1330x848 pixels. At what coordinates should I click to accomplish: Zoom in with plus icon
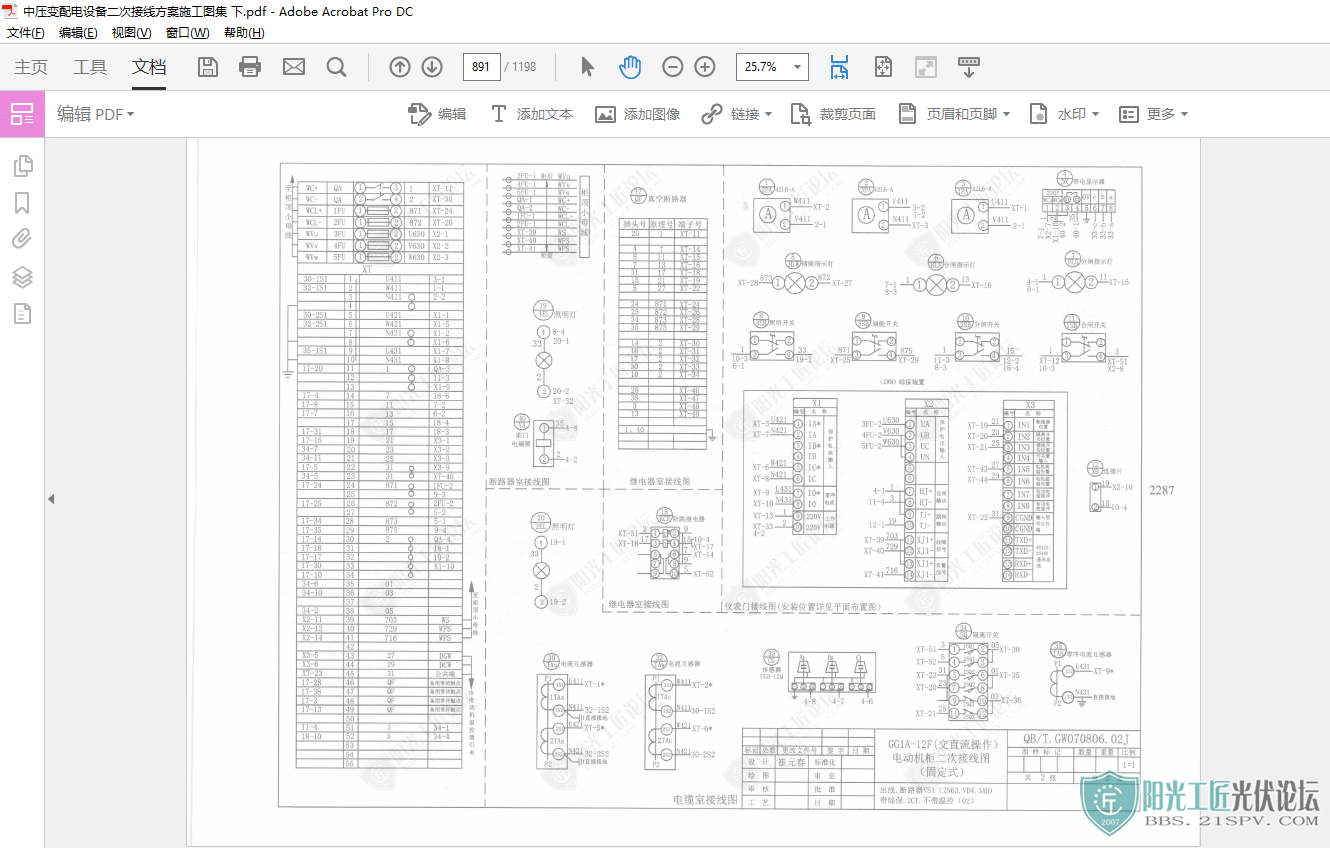(705, 67)
